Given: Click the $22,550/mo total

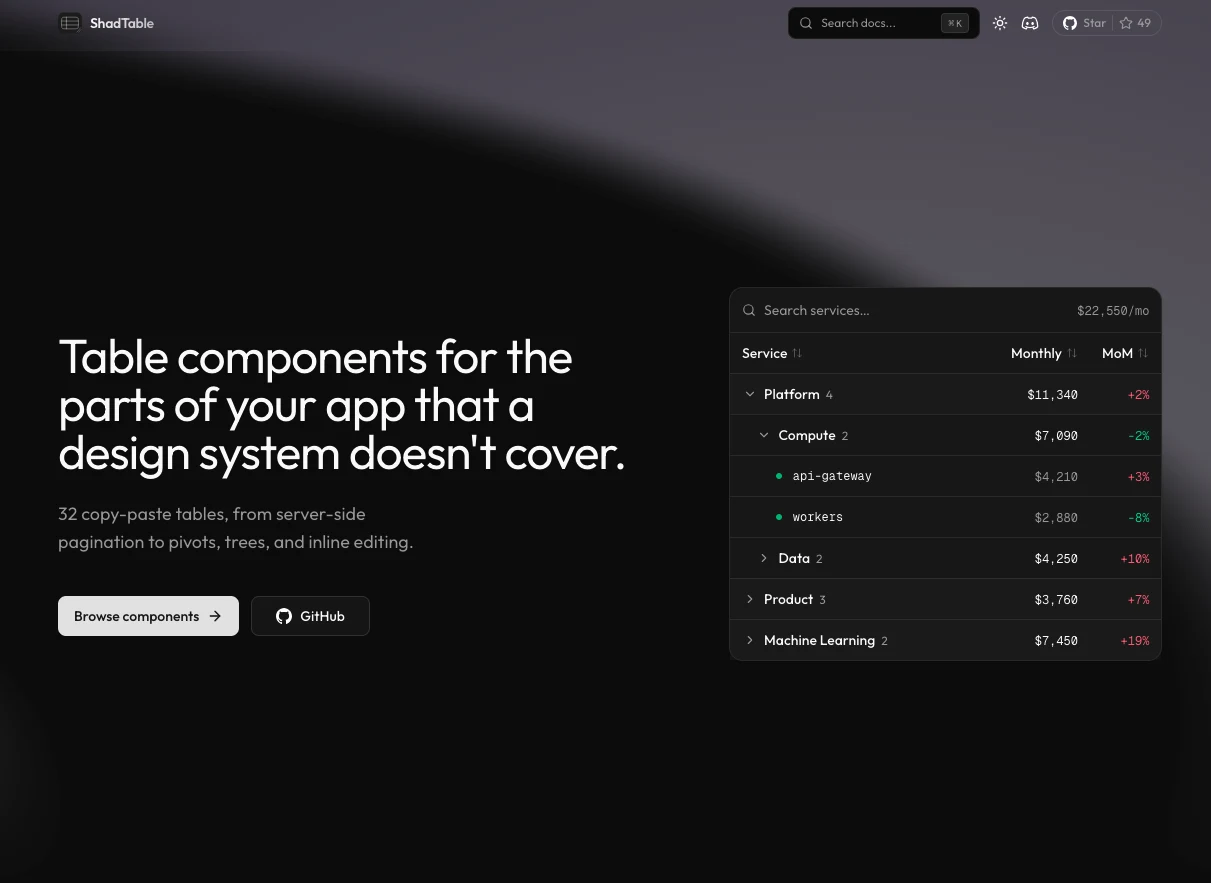Looking at the screenshot, I should tap(1113, 311).
